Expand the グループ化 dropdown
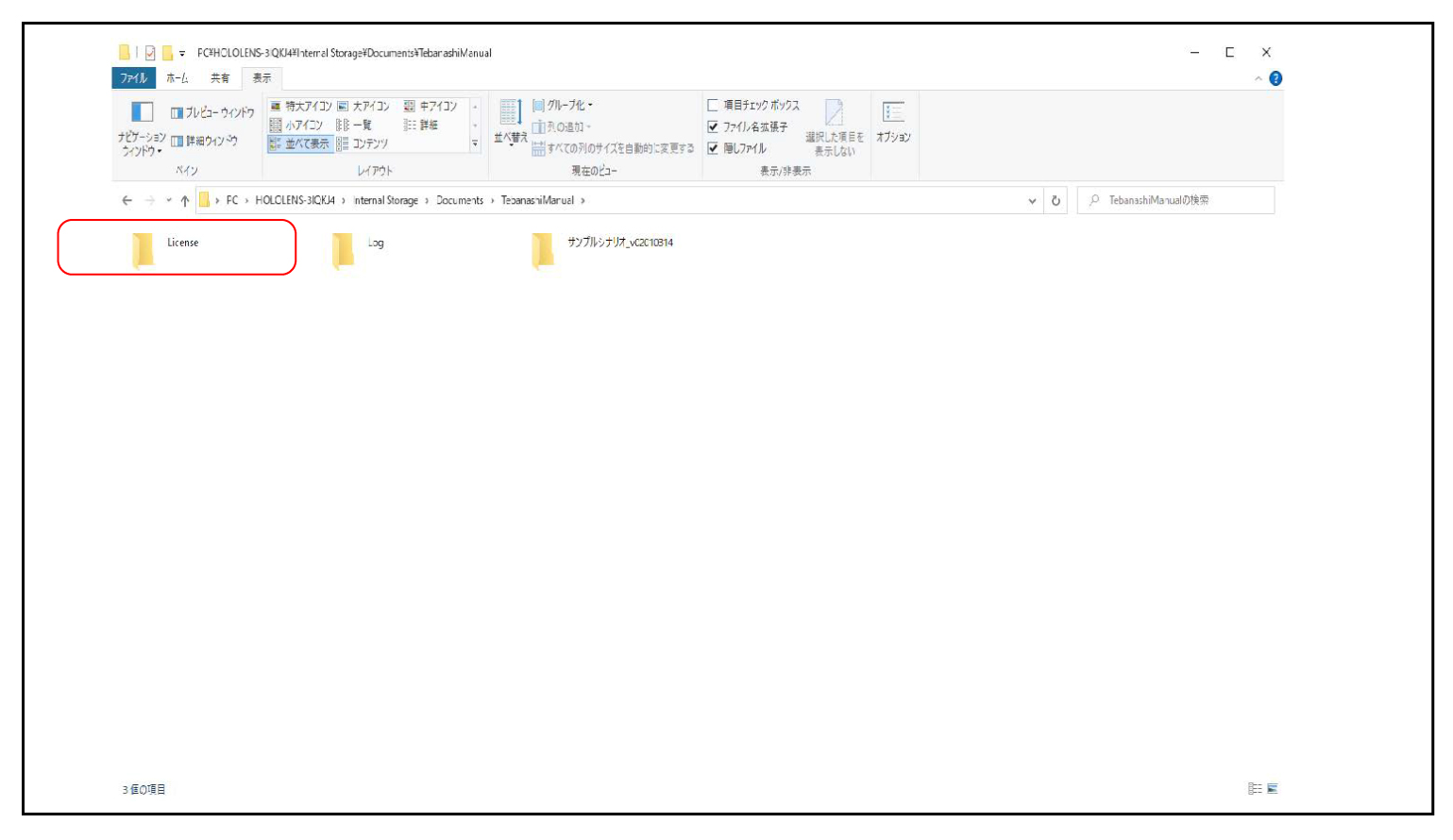Screen dimensions: 1453x840 (564, 105)
